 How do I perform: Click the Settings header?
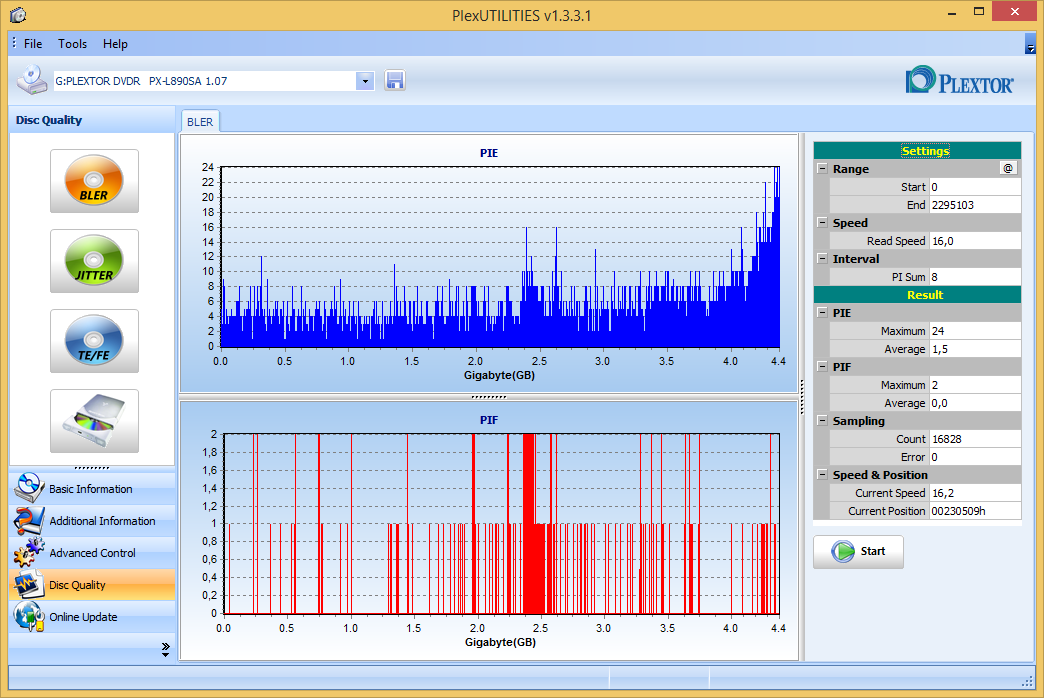(x=917, y=151)
